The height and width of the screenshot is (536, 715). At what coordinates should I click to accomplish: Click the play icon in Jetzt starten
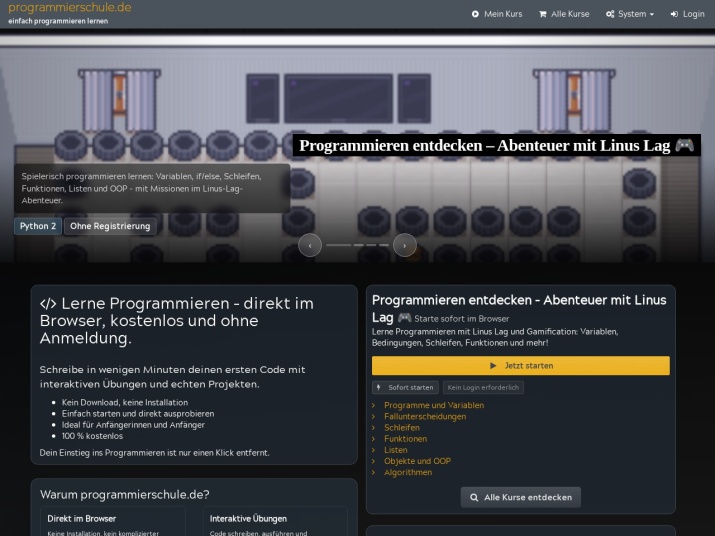(493, 366)
